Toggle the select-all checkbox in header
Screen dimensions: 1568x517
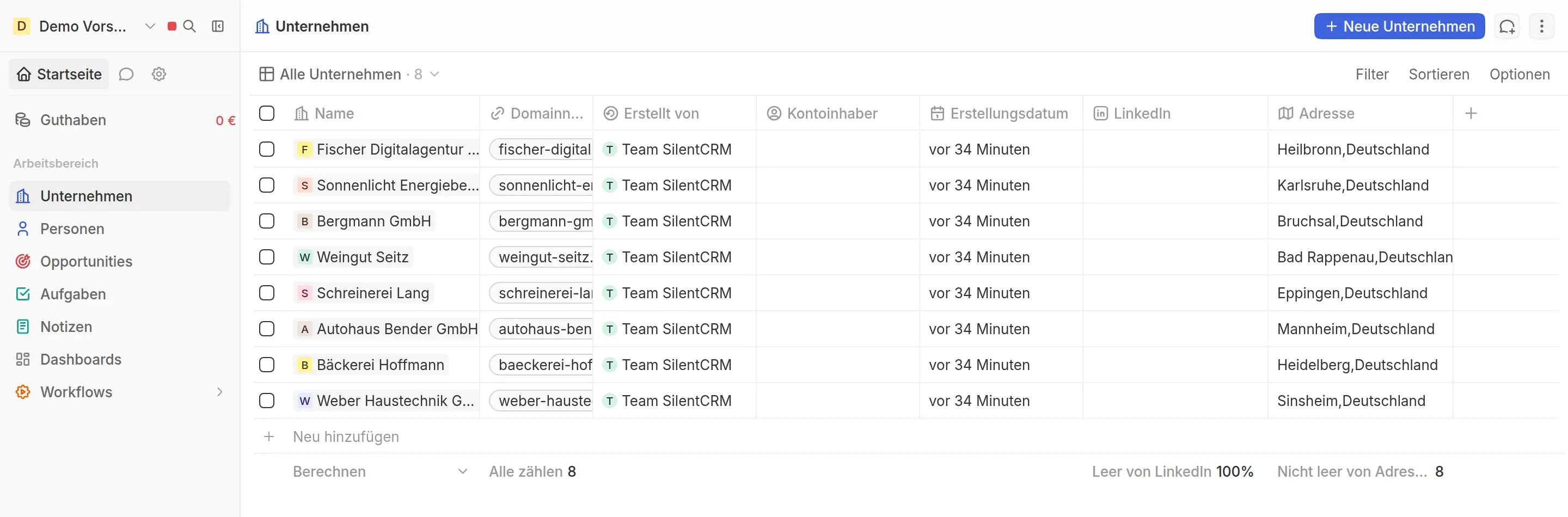[267, 113]
